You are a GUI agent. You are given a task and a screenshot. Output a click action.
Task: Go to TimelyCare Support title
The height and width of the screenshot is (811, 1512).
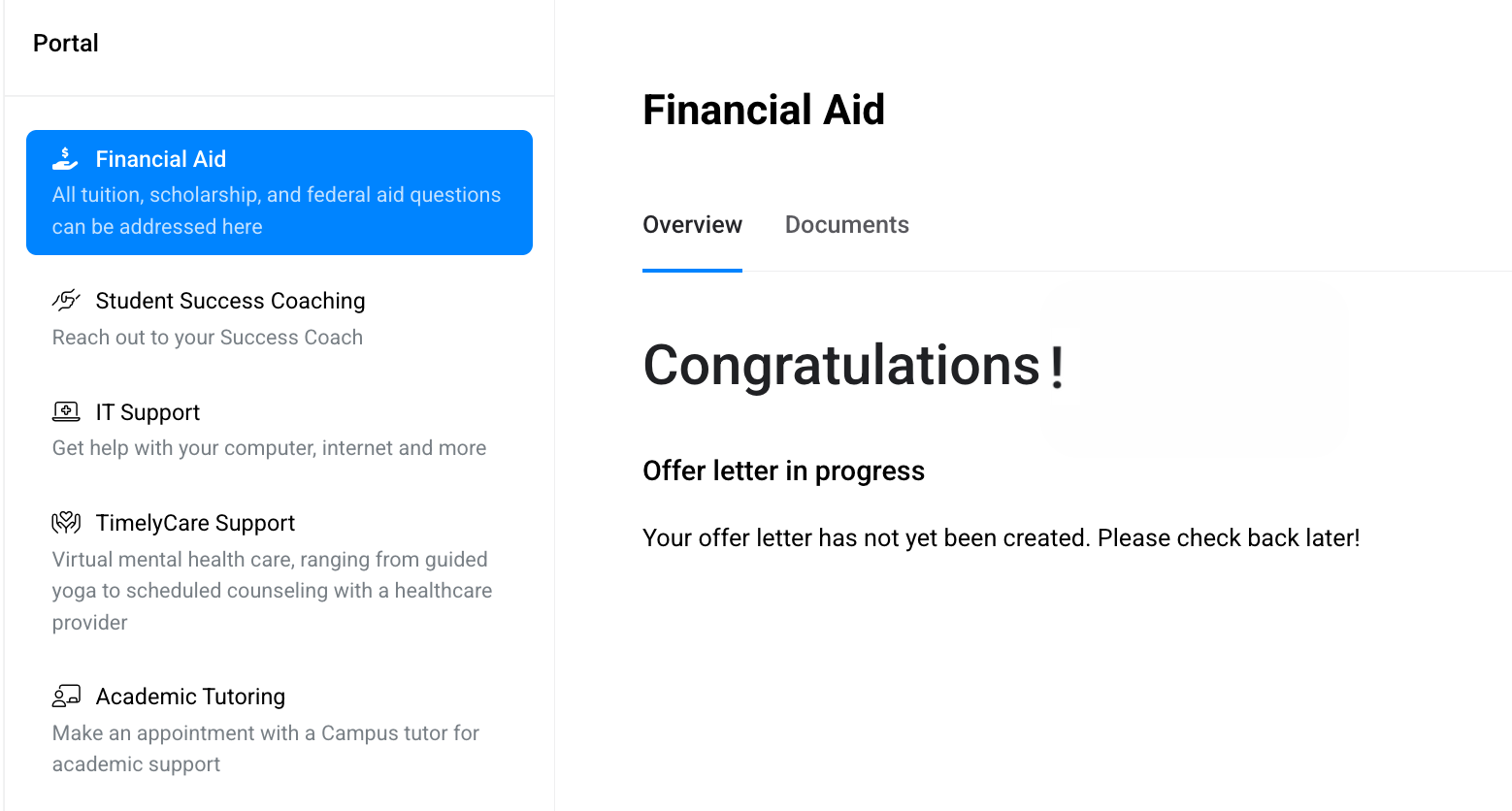(195, 523)
